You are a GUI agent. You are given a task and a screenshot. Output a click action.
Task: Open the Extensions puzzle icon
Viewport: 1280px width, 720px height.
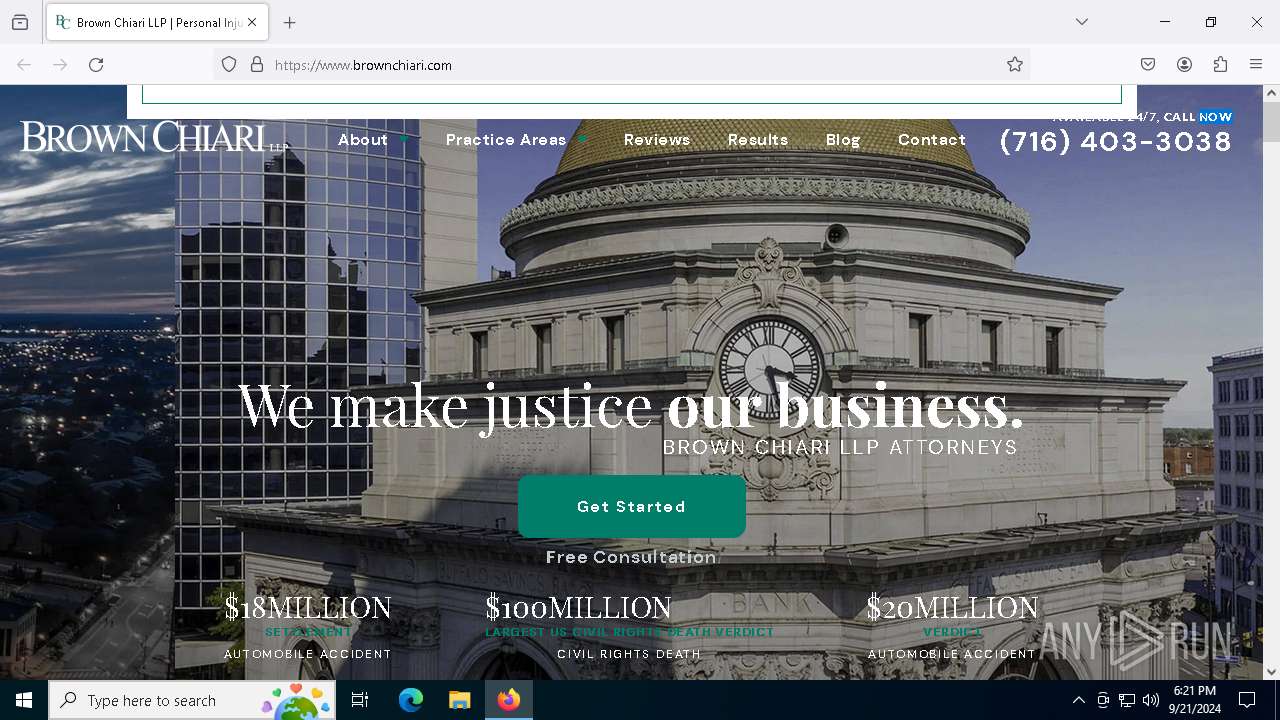tap(1220, 64)
